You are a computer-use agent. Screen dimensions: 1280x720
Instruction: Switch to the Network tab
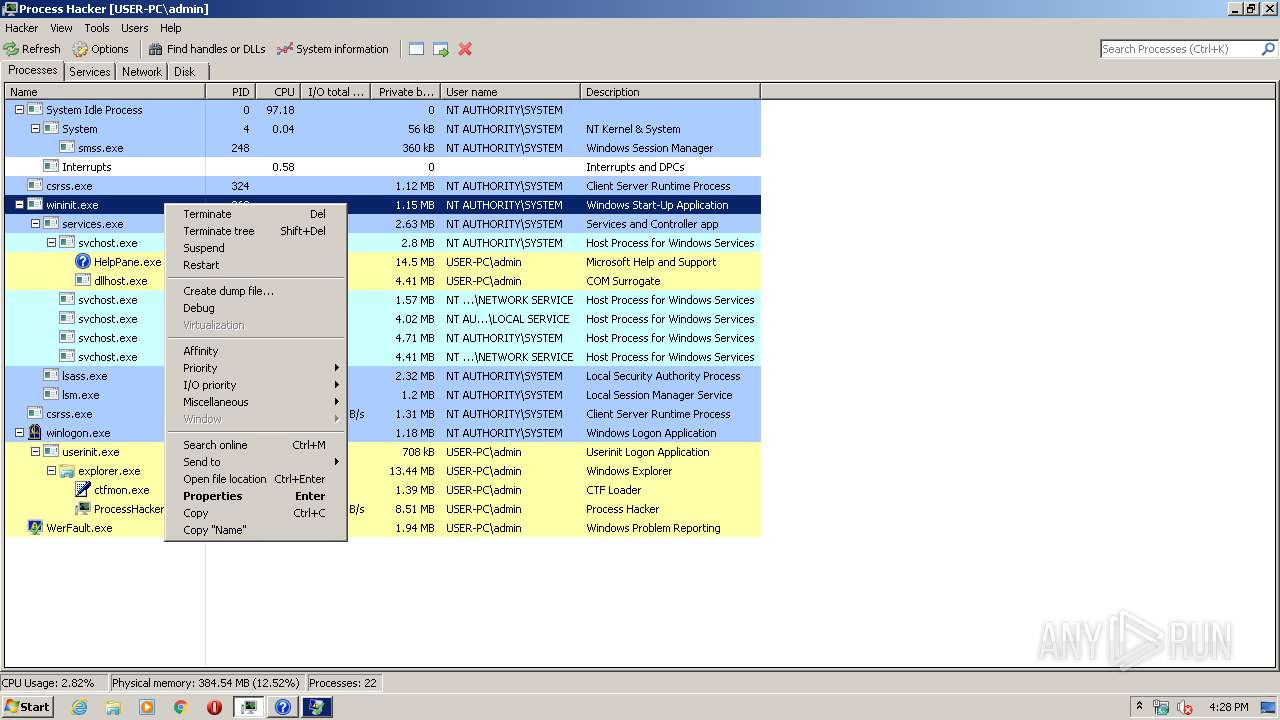point(141,72)
